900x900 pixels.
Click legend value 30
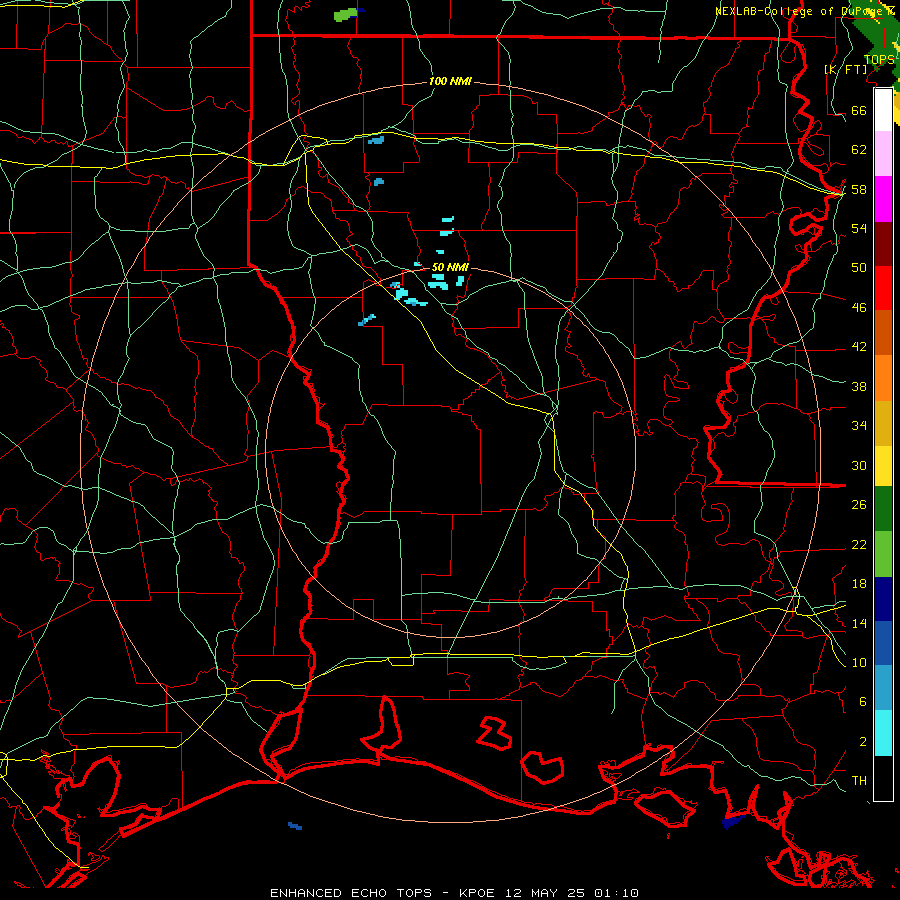tap(859, 465)
